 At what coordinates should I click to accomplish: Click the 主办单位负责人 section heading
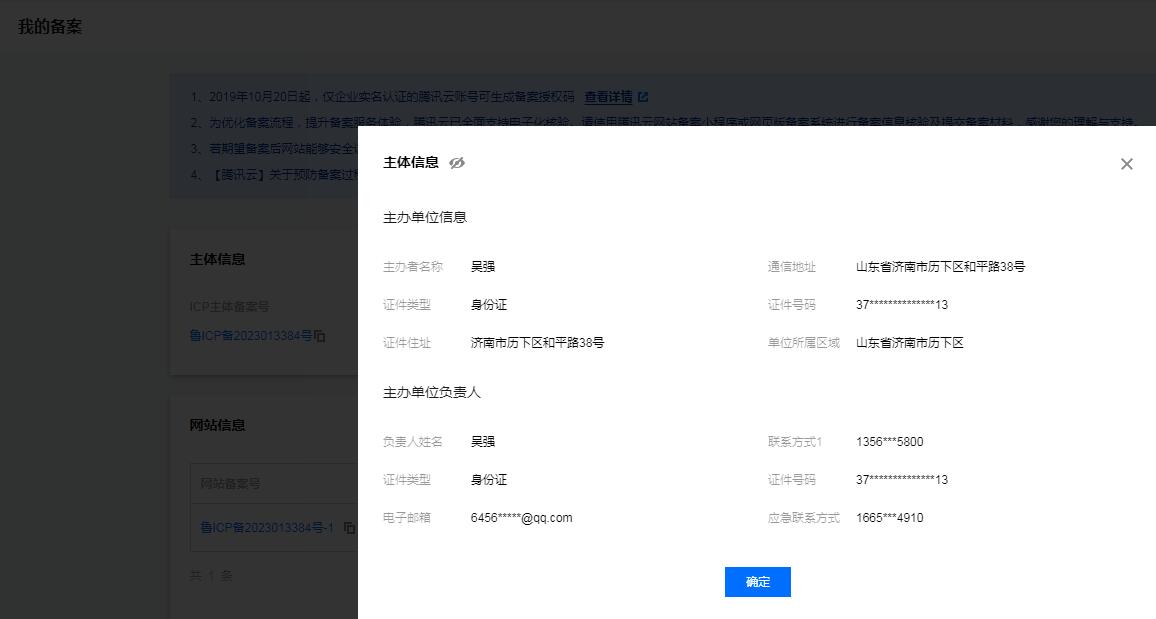(431, 392)
